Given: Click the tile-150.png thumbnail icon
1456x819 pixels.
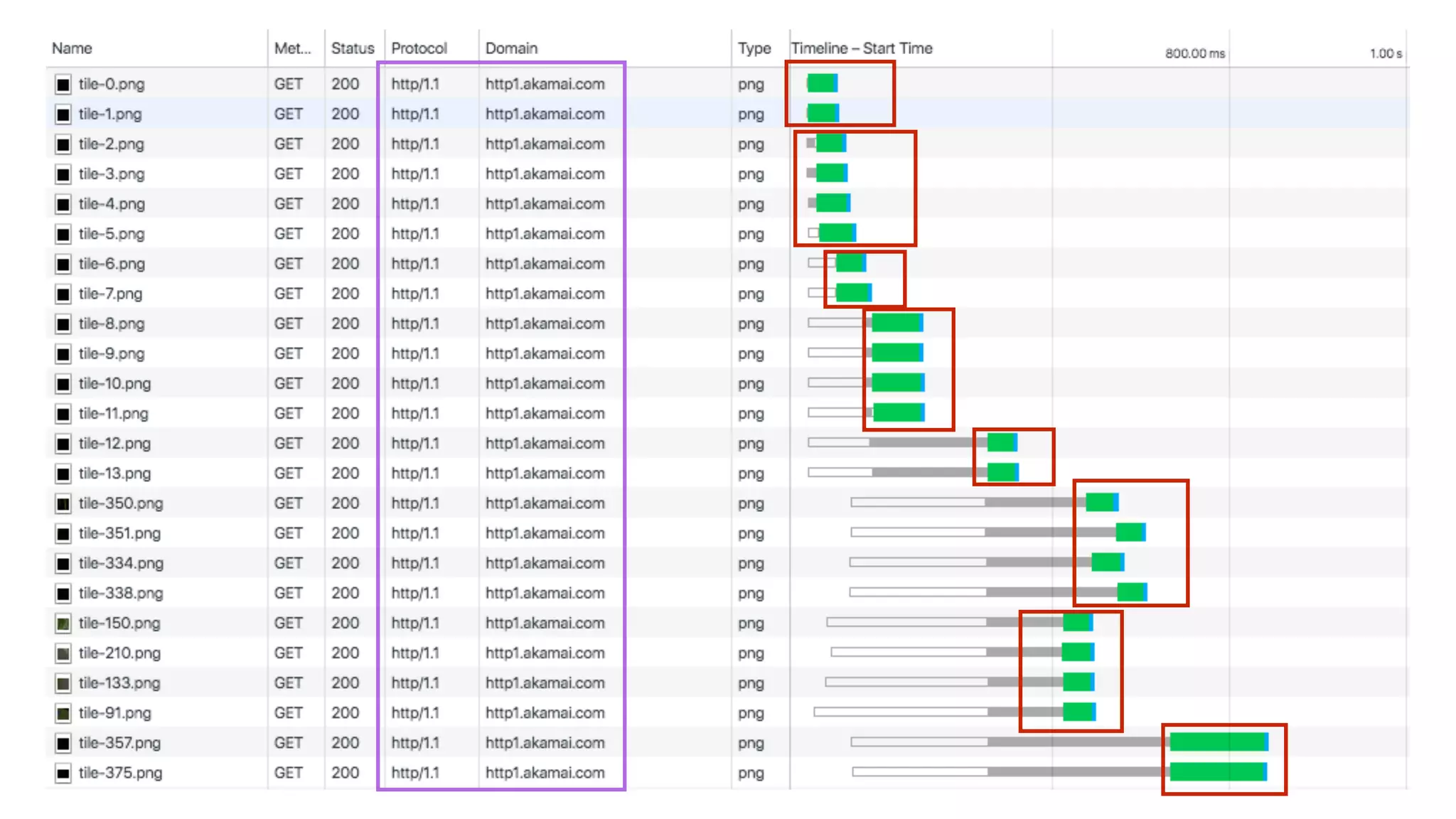Looking at the screenshot, I should point(63,624).
